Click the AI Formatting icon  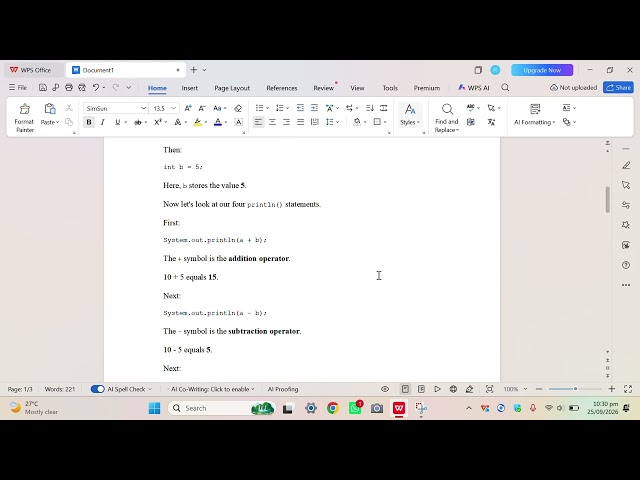tap(535, 109)
